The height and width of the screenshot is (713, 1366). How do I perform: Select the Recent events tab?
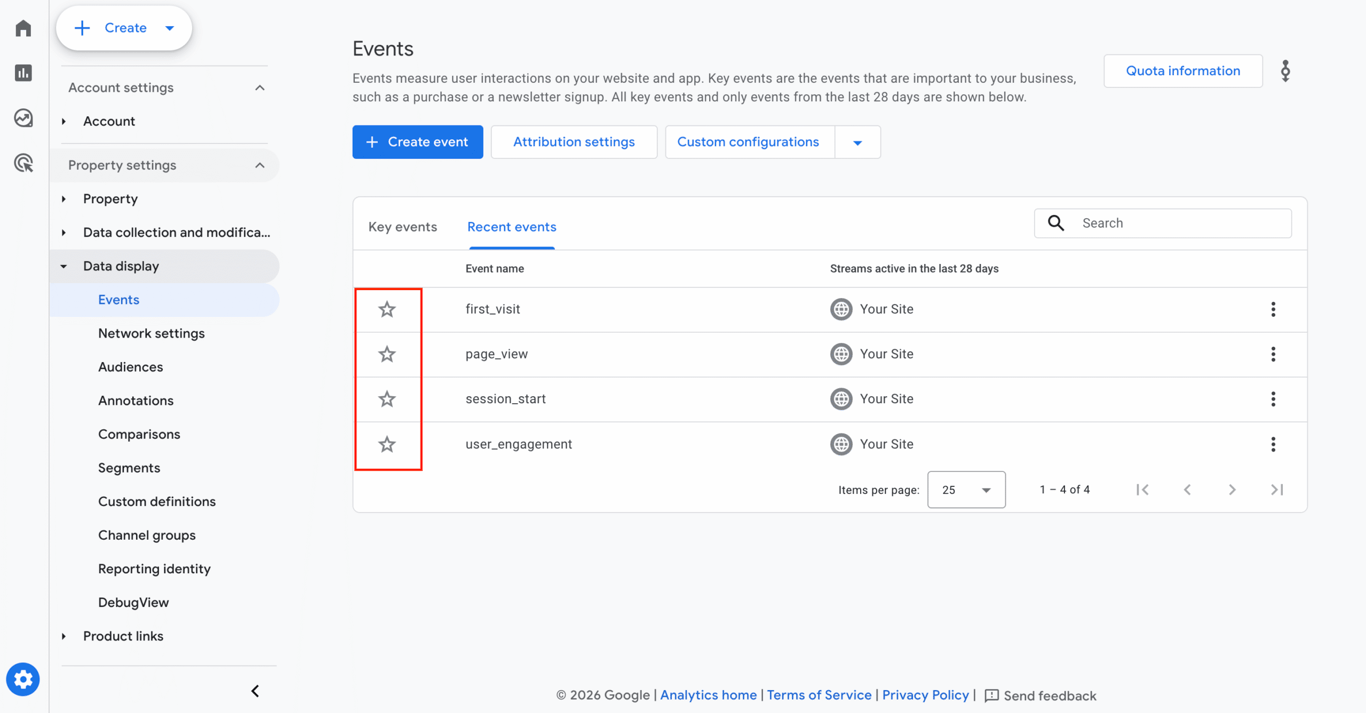coord(511,227)
